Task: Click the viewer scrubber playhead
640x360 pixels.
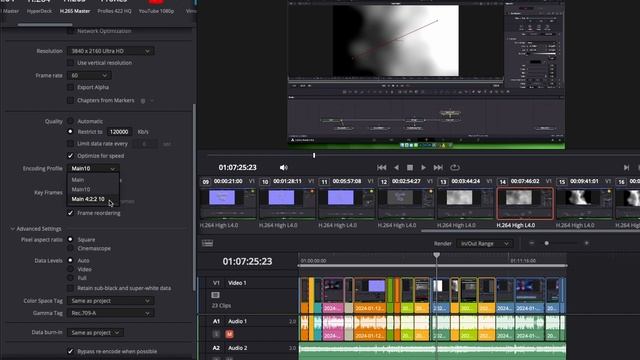Action: pyautogui.click(x=314, y=156)
